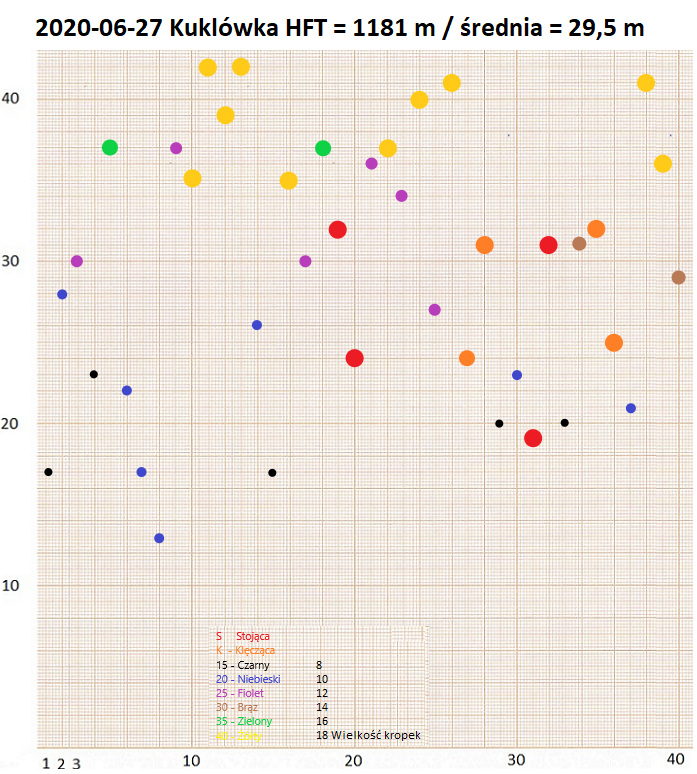Viewport: 697px width, 774px height.
Task: Click the "25 - Fiolet" legend entry
Action: coord(239,693)
